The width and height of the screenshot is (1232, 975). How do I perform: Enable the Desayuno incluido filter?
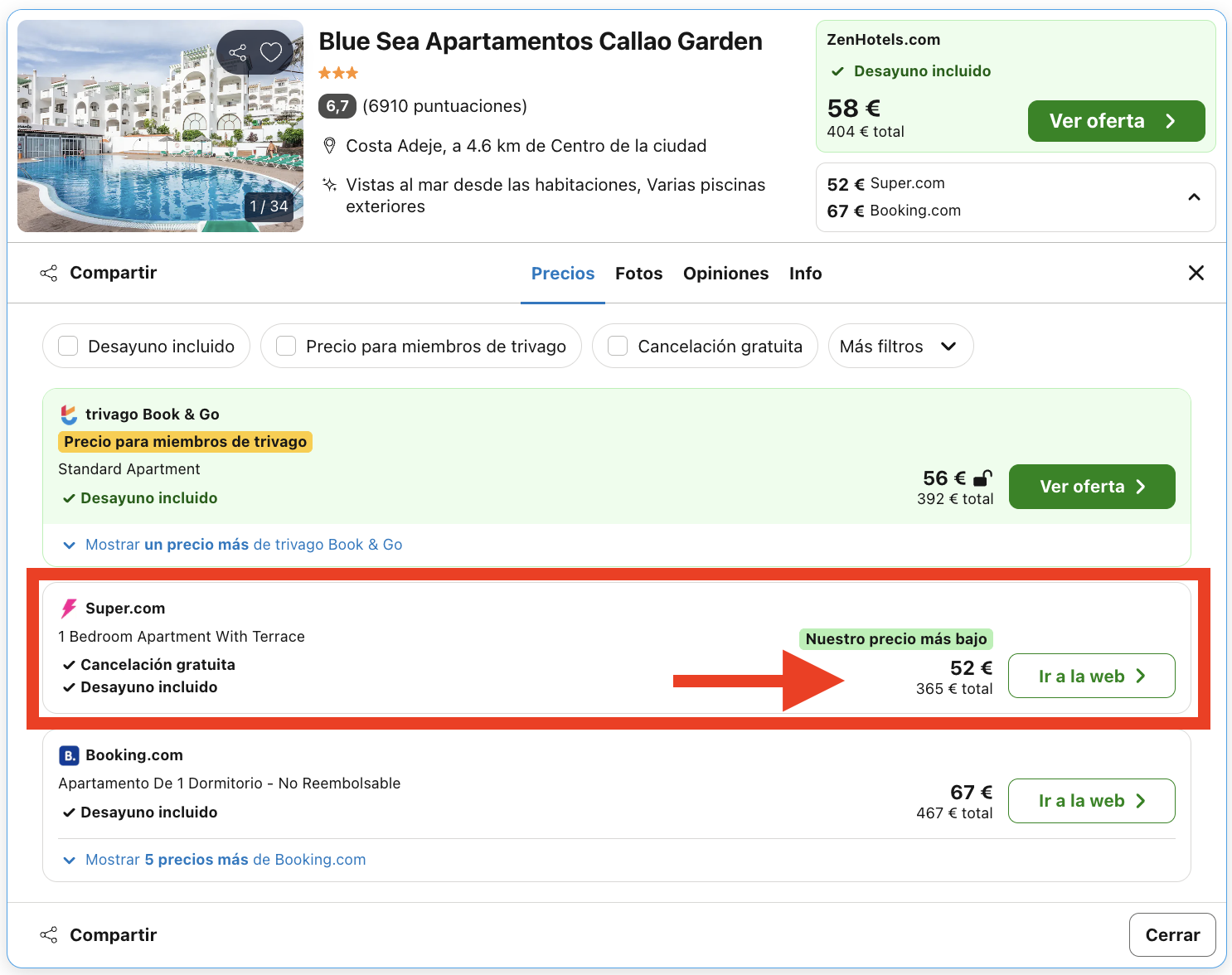[x=67, y=346]
